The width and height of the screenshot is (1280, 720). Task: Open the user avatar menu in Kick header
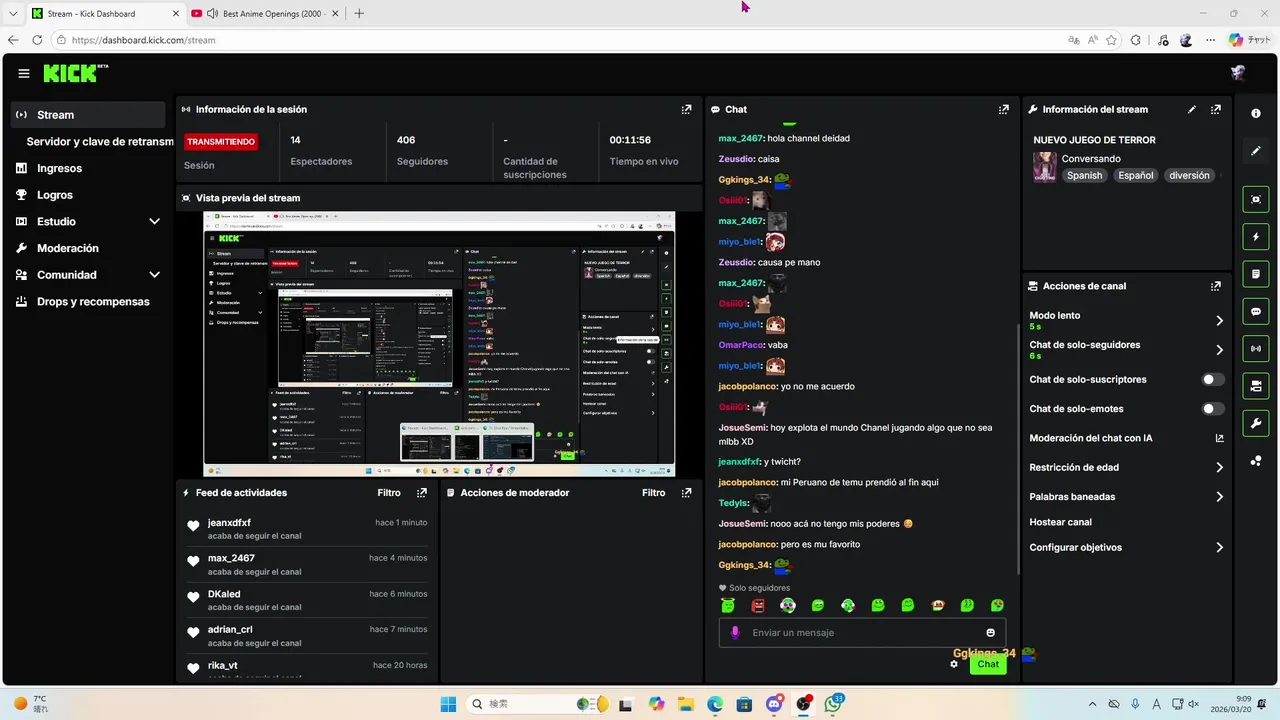coord(1238,73)
